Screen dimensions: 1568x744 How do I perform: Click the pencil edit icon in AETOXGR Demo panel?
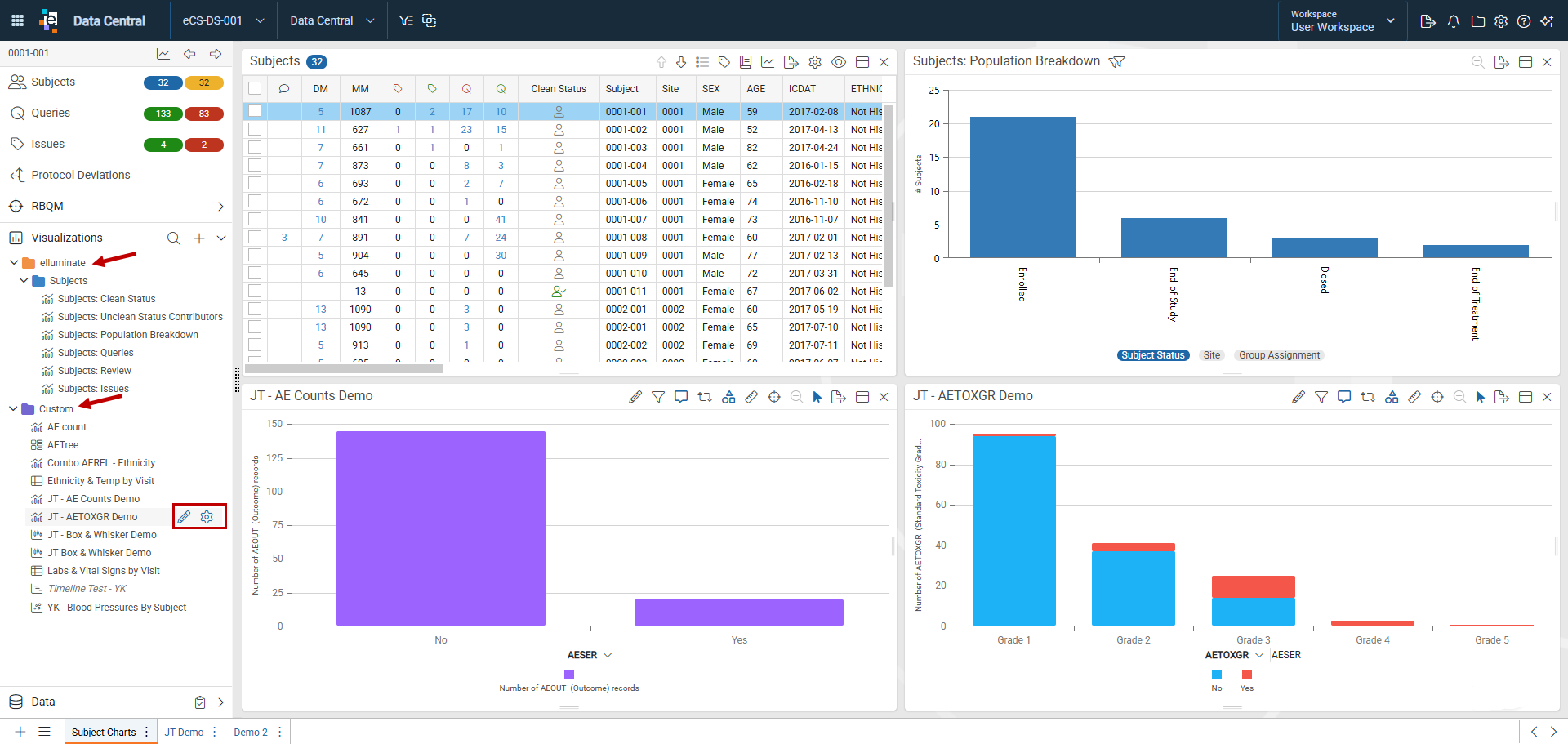click(x=1298, y=397)
